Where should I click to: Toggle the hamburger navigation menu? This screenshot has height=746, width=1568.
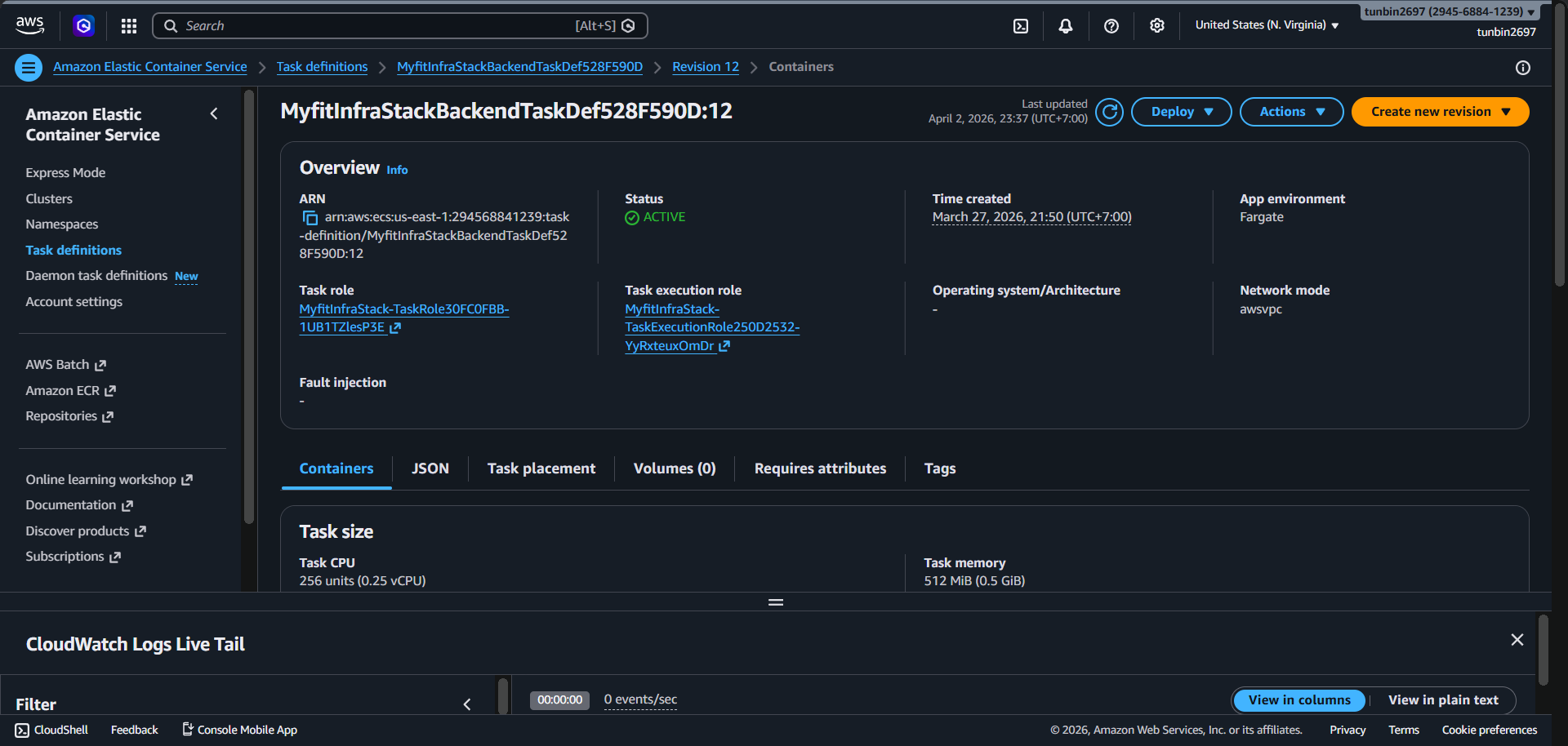29,68
